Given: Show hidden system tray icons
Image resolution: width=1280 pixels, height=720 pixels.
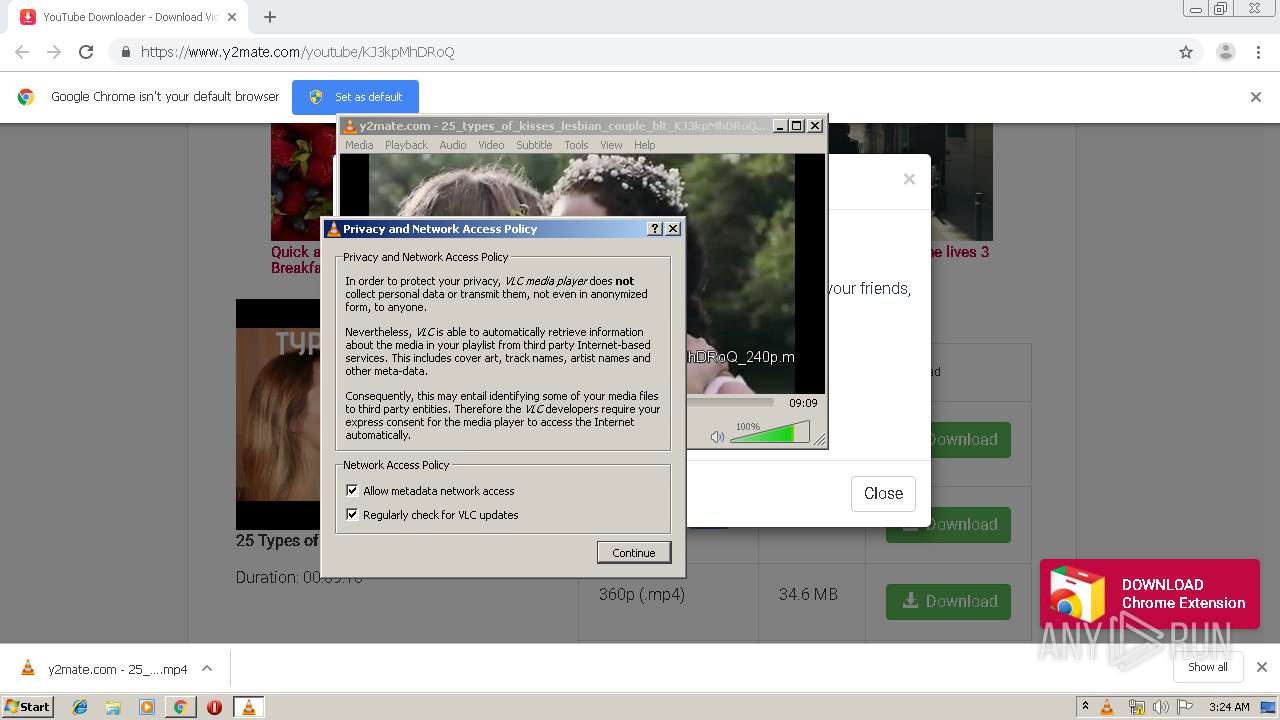Looking at the screenshot, I should coord(1085,707).
